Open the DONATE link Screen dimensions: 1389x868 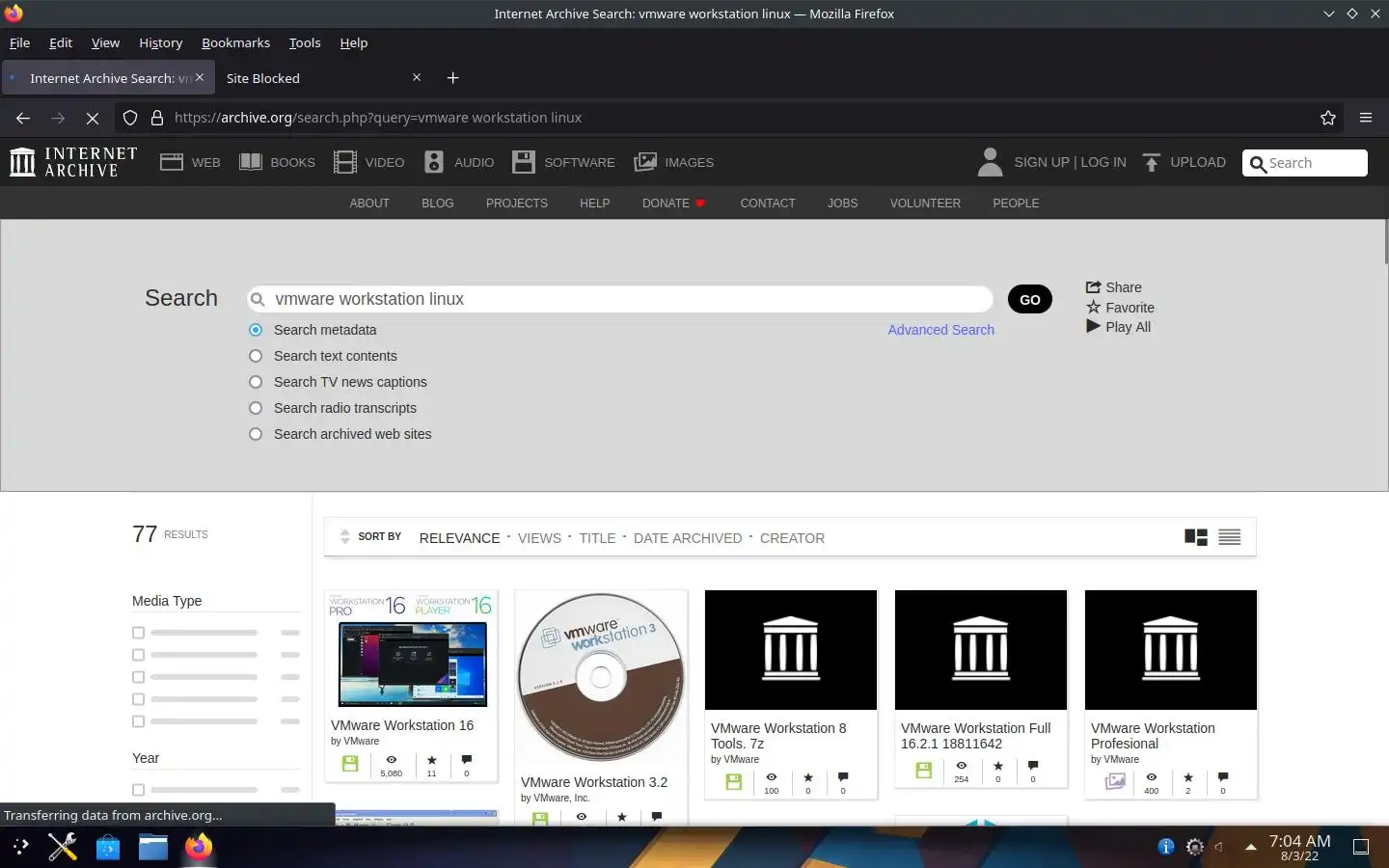click(673, 203)
